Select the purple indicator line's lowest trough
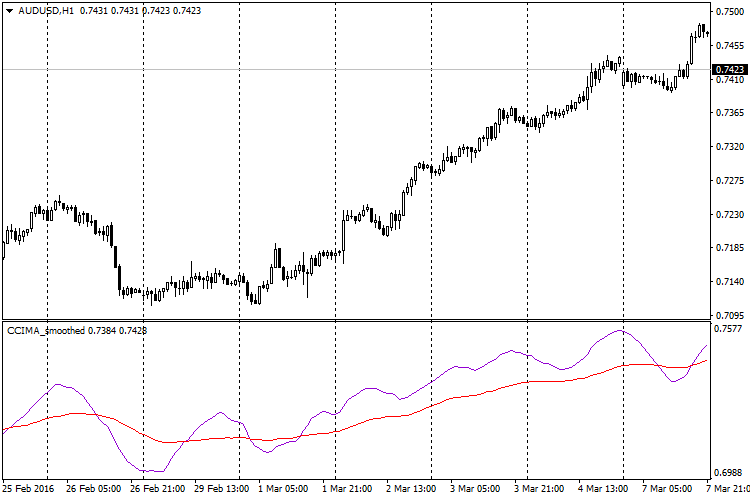 150,470
